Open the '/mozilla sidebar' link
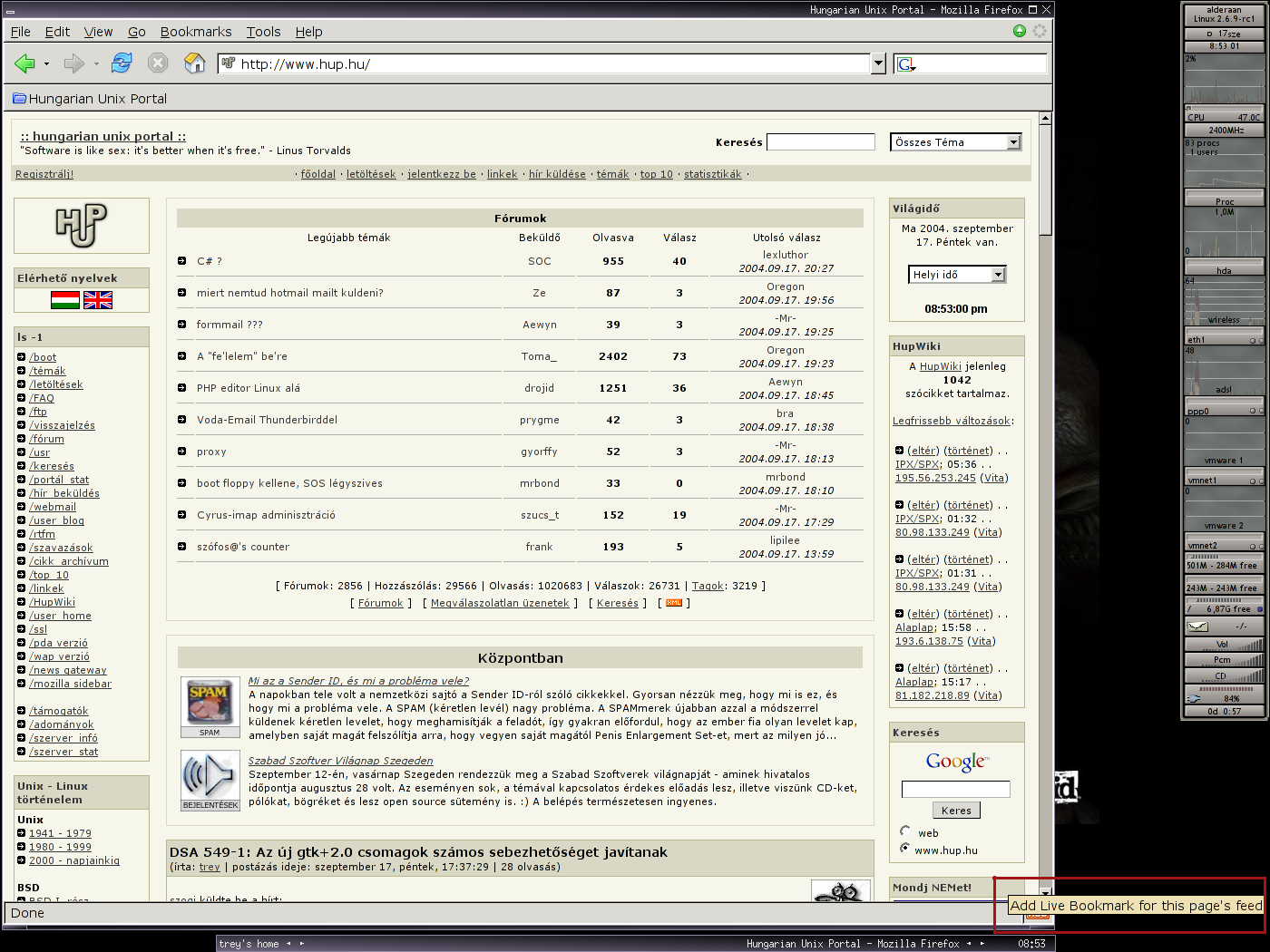Viewport: 1270px width, 952px height. (x=70, y=684)
